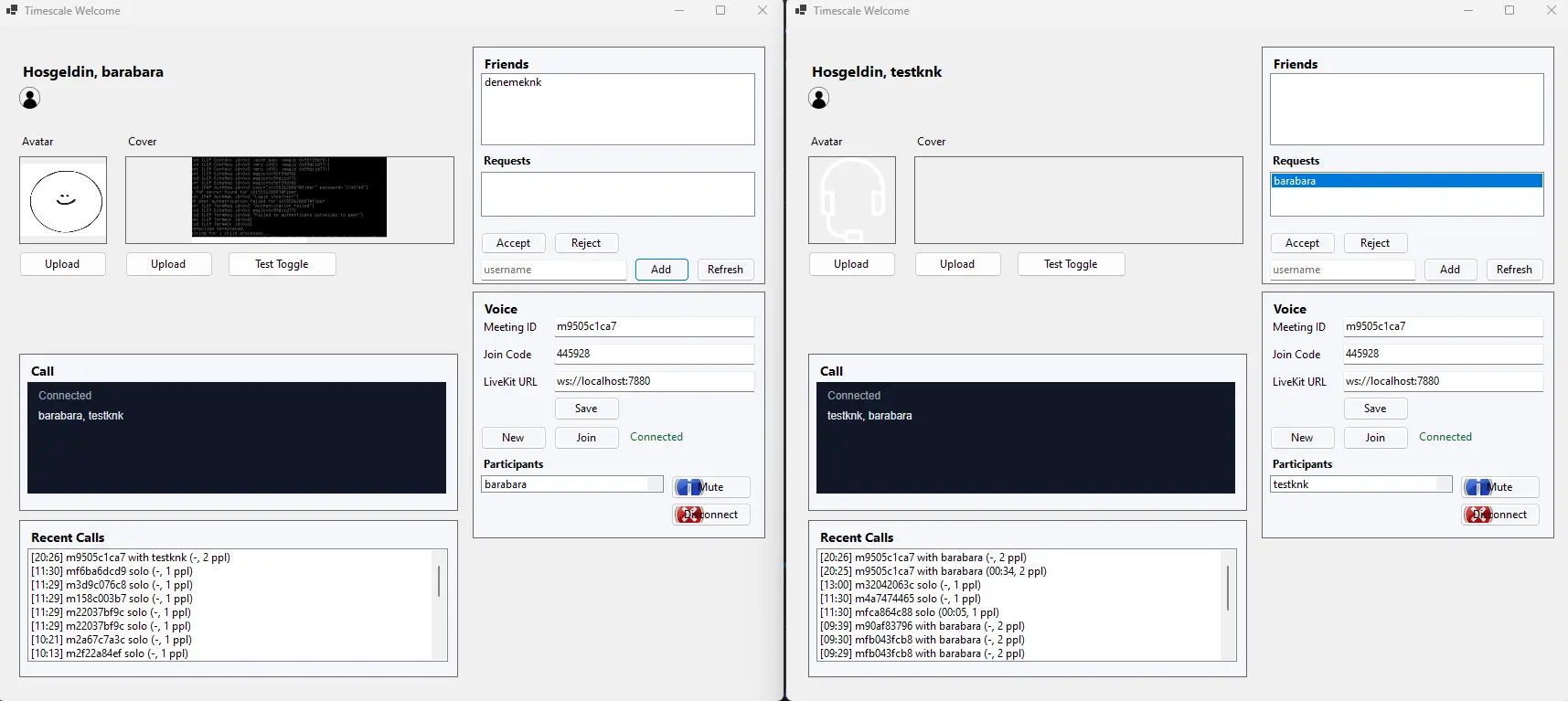Click the red Disconnect icon in testknk's window
This screenshot has width=1568, height=701.
point(1477,515)
